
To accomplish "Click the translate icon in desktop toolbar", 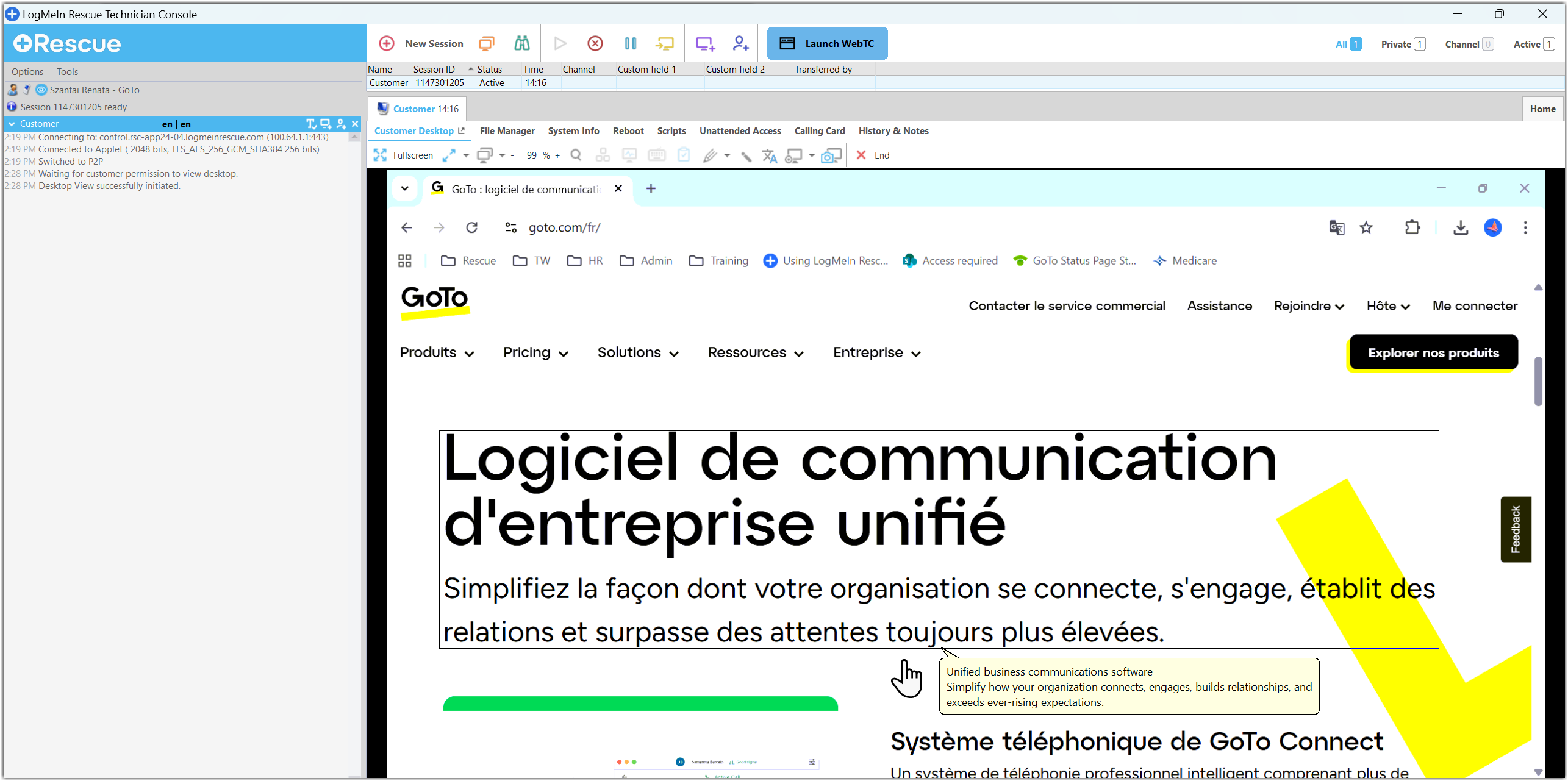I will click(x=769, y=156).
